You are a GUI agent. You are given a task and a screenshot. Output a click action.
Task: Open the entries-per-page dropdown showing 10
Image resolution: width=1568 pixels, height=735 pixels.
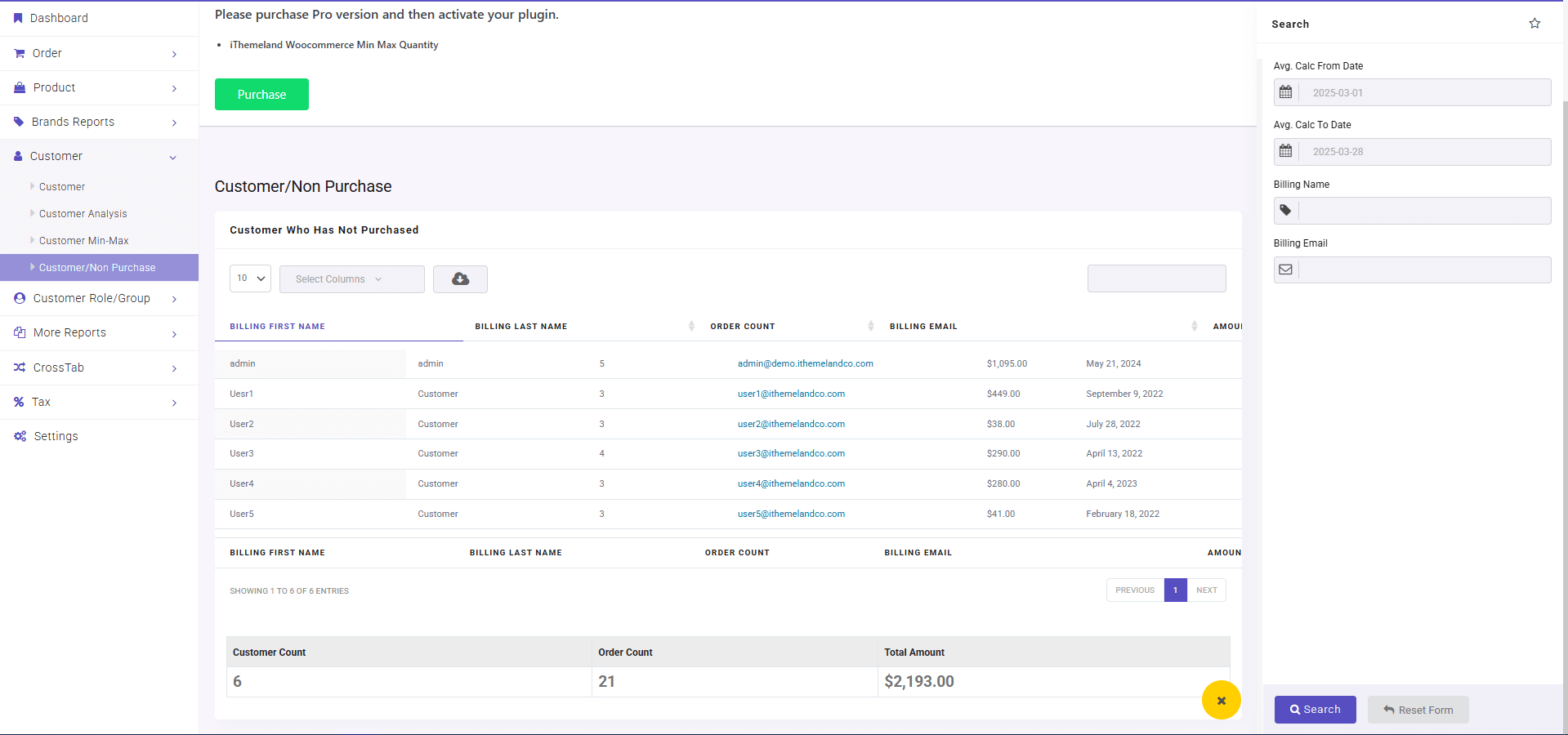250,278
